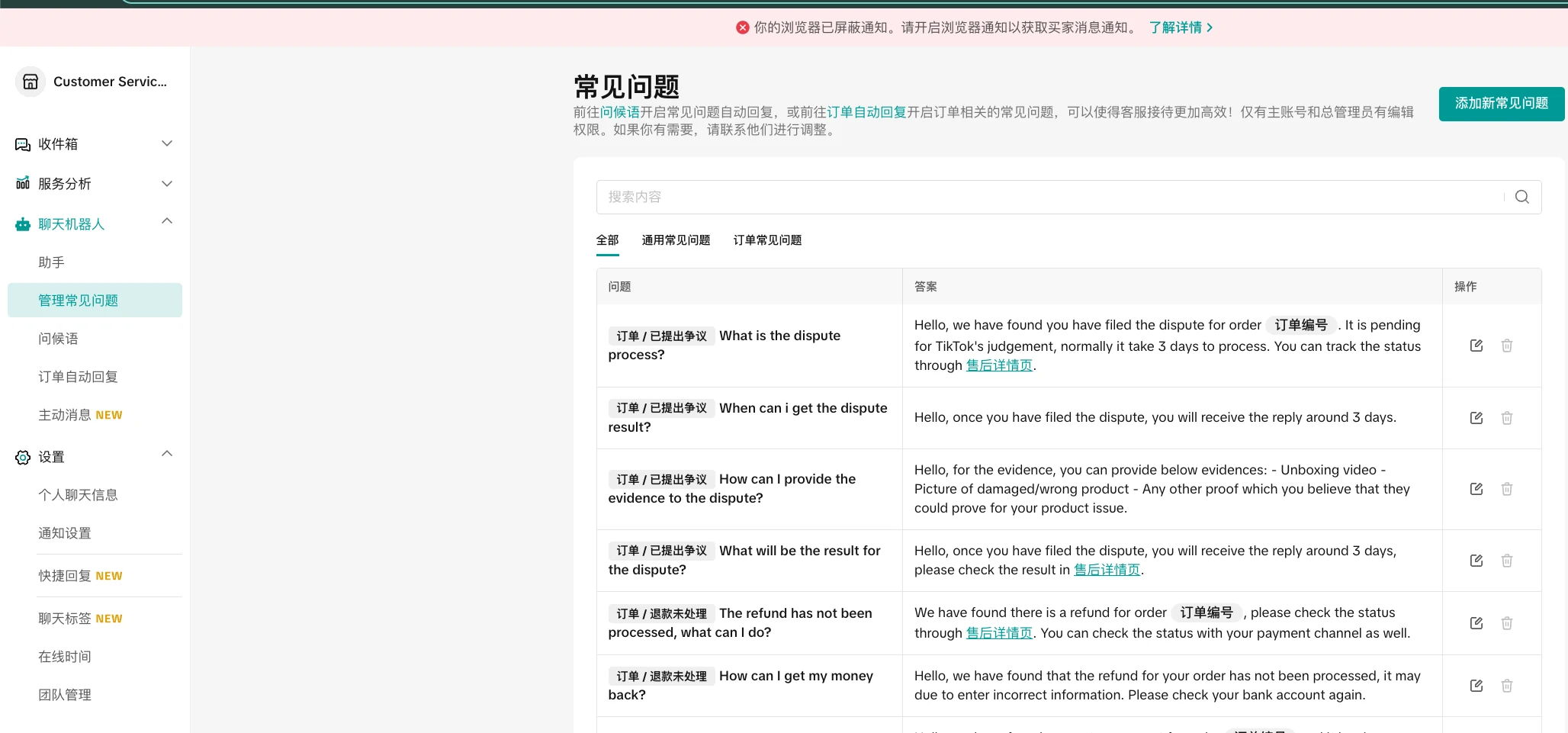
Task: Delete the 'What is the dispute process?' FAQ
Action: (x=1506, y=346)
